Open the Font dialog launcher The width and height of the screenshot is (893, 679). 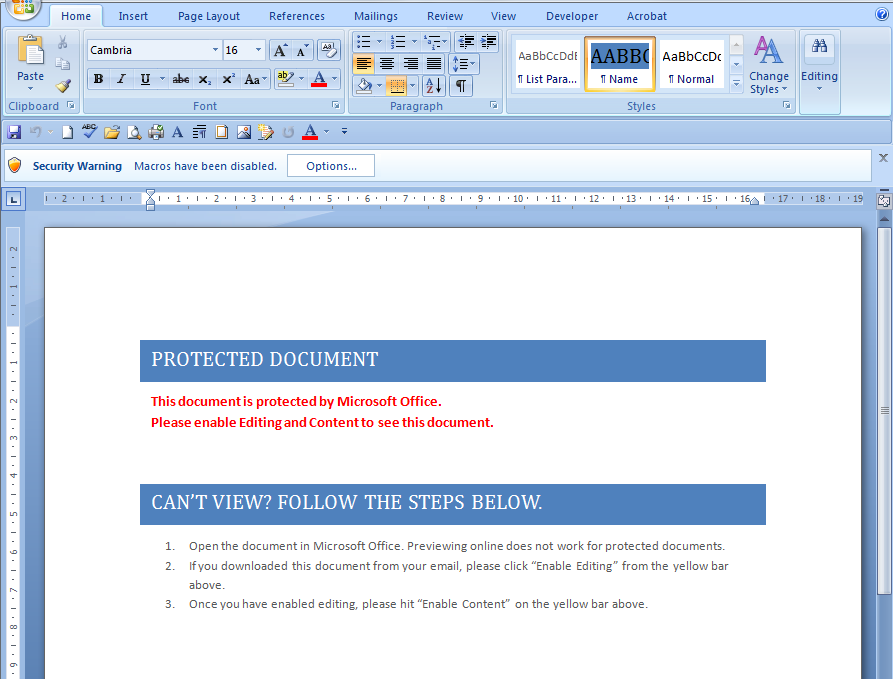point(336,105)
